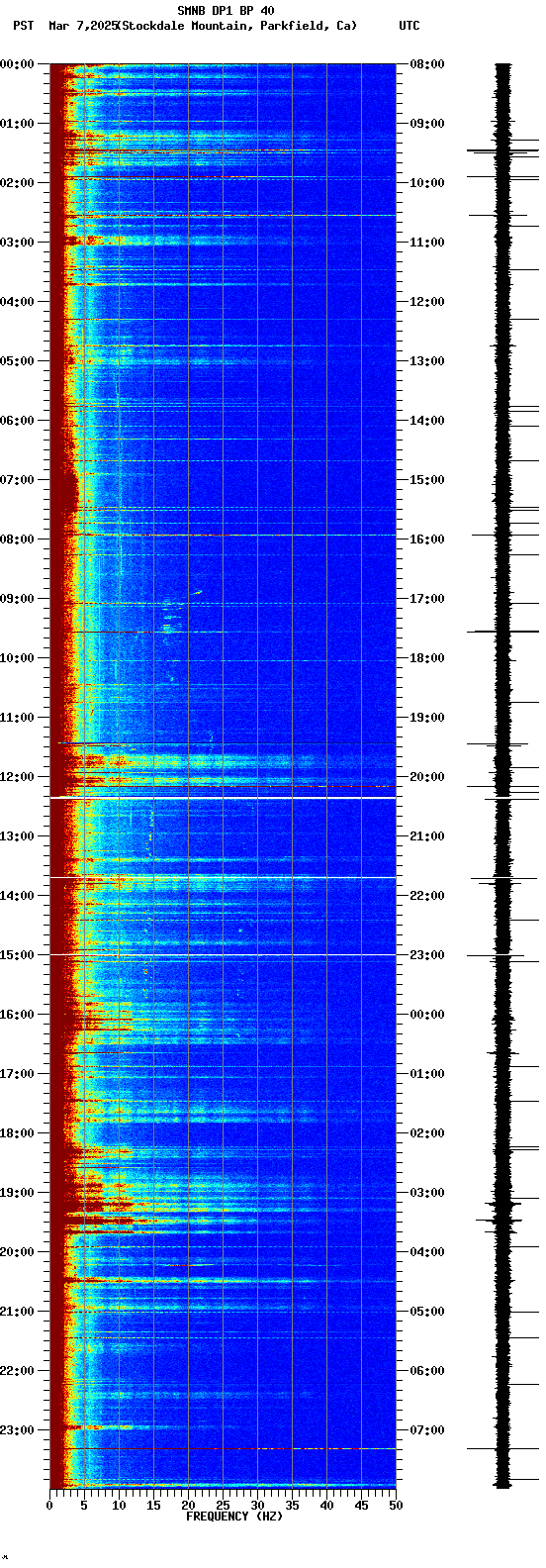Image resolution: width=546 pixels, height=1568 pixels.
Task: Click the 00:00 PST time label
Action: tap(16, 64)
